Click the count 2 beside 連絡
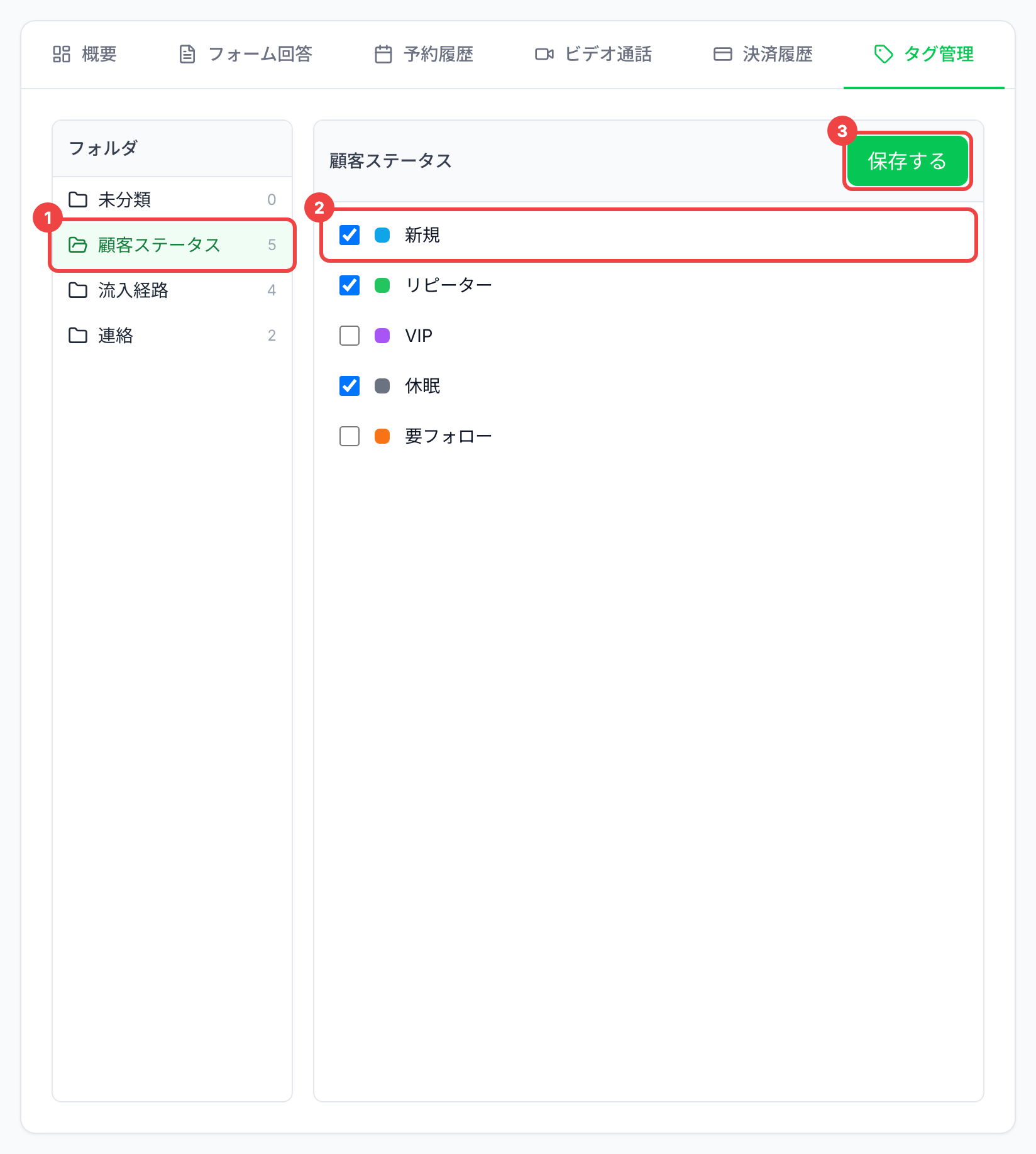 272,335
